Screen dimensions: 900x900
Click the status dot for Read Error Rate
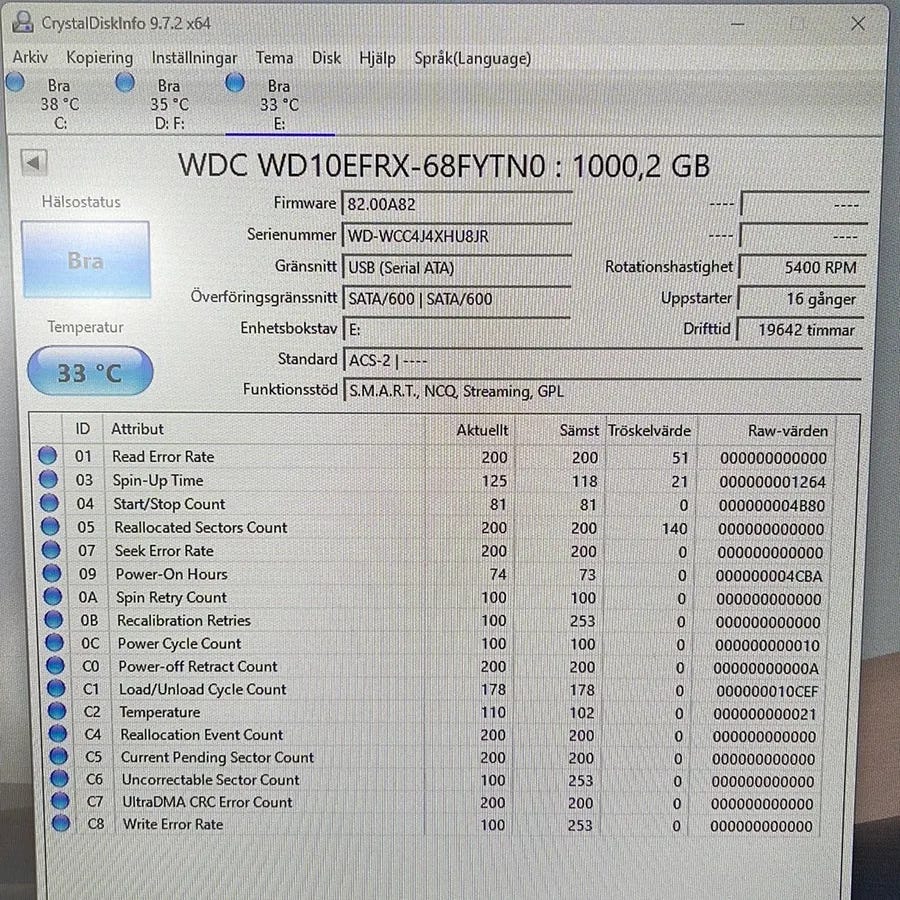coord(48,456)
